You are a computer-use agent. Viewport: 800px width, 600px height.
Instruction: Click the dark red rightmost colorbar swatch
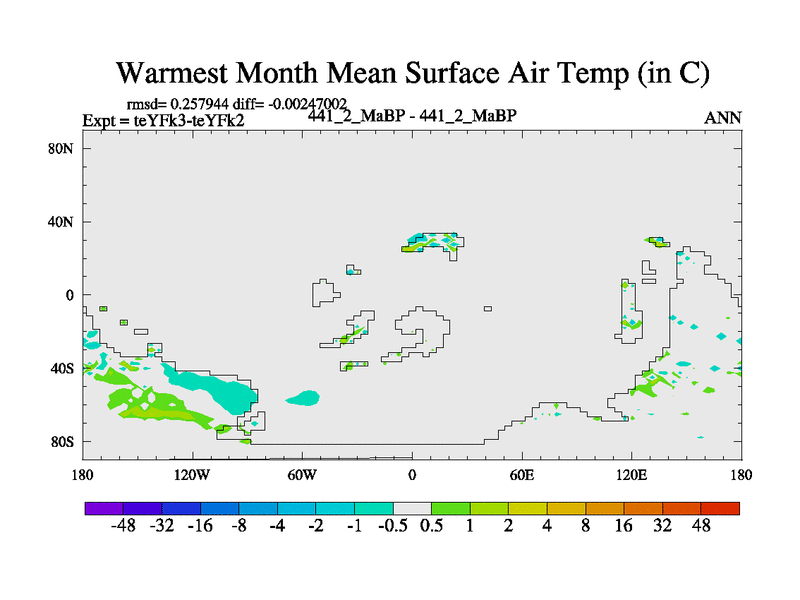[720, 508]
